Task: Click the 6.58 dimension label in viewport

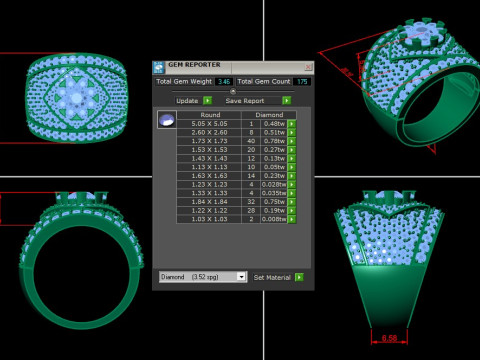Action: click(389, 338)
